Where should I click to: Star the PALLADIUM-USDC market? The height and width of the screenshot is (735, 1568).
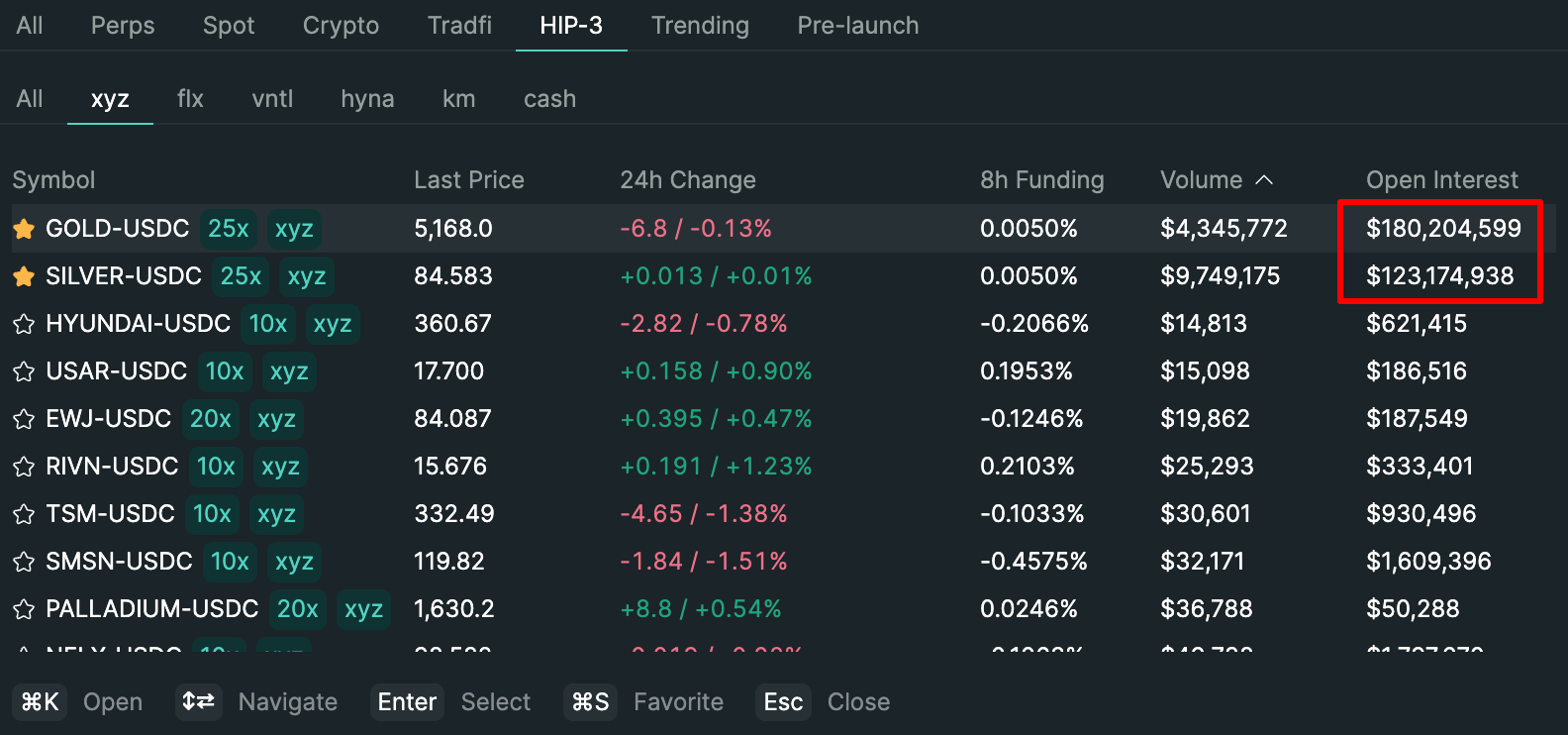[x=24, y=609]
